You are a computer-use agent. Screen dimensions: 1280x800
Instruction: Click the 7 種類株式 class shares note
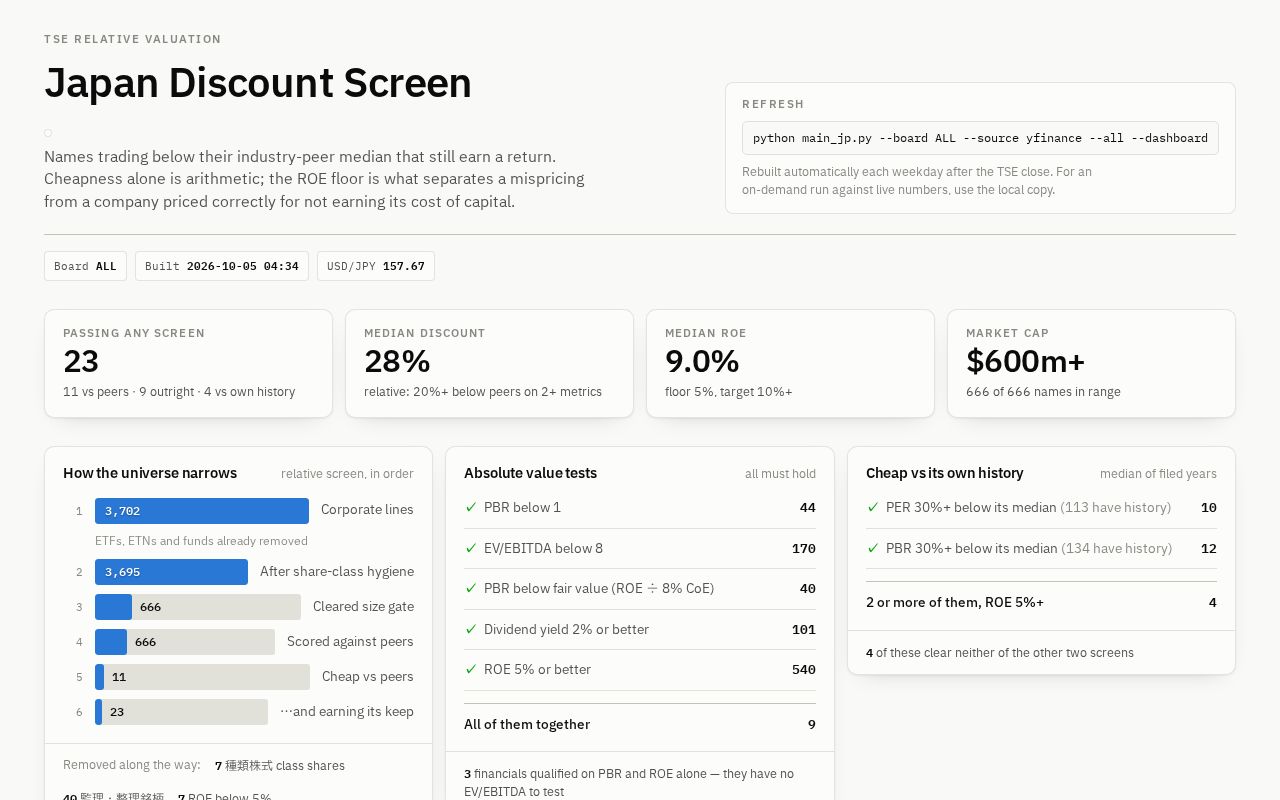pos(280,766)
